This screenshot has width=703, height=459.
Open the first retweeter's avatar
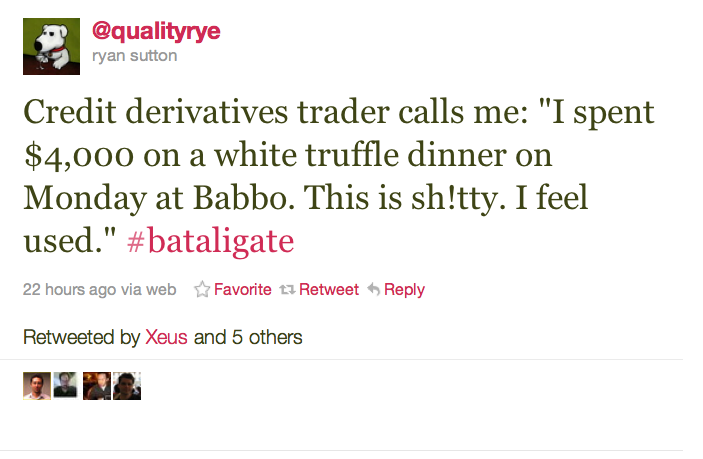pyautogui.click(x=37, y=386)
